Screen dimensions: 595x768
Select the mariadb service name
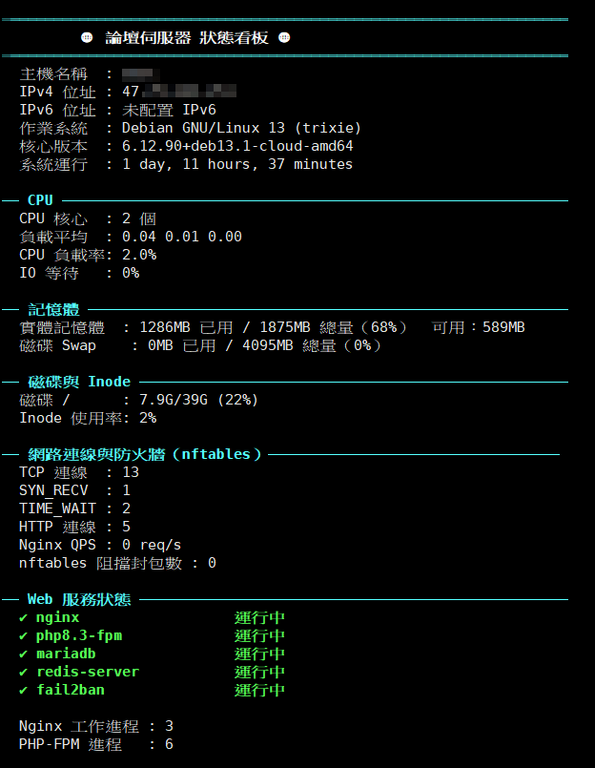click(x=66, y=654)
